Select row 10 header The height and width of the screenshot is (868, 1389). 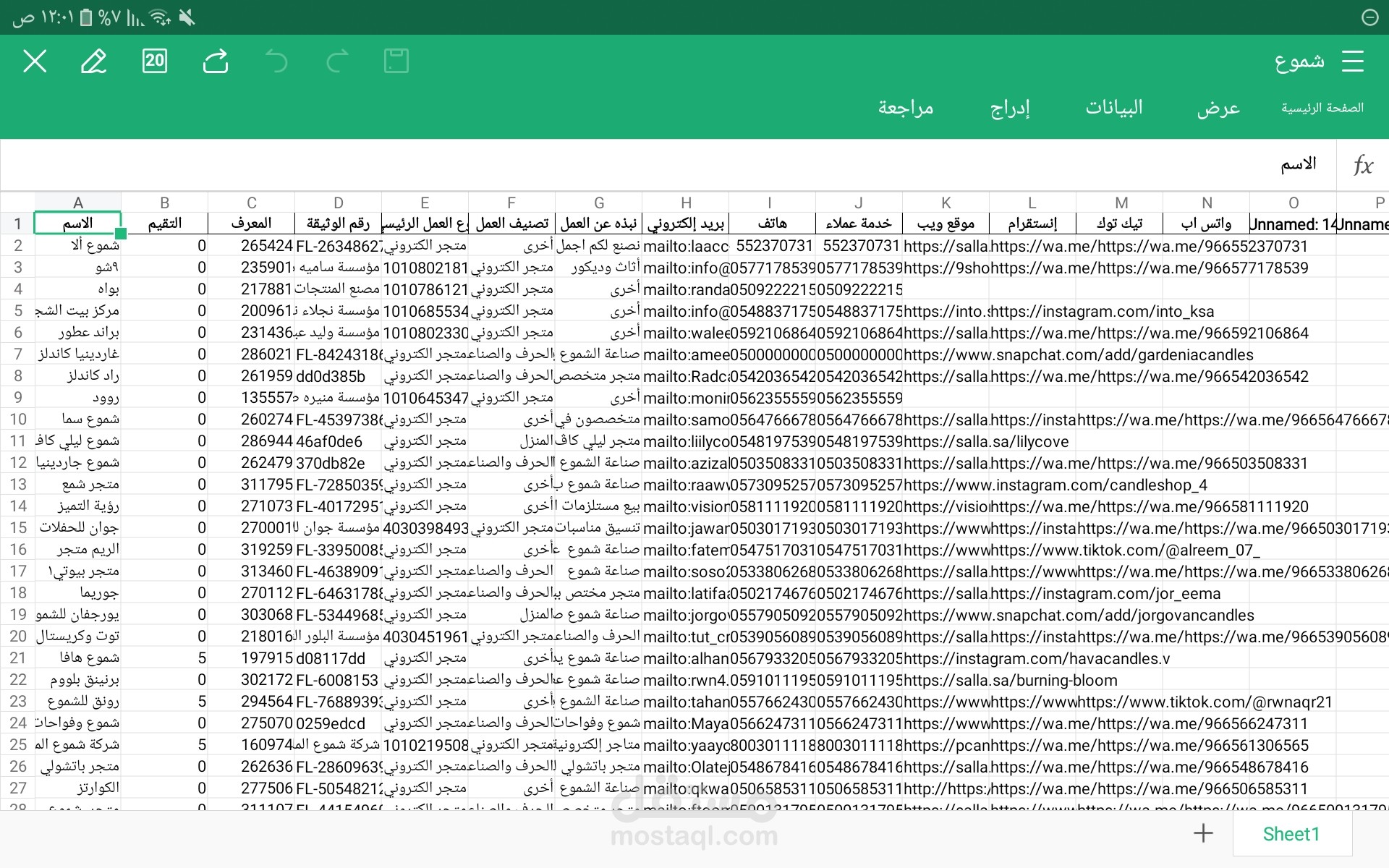[17, 420]
